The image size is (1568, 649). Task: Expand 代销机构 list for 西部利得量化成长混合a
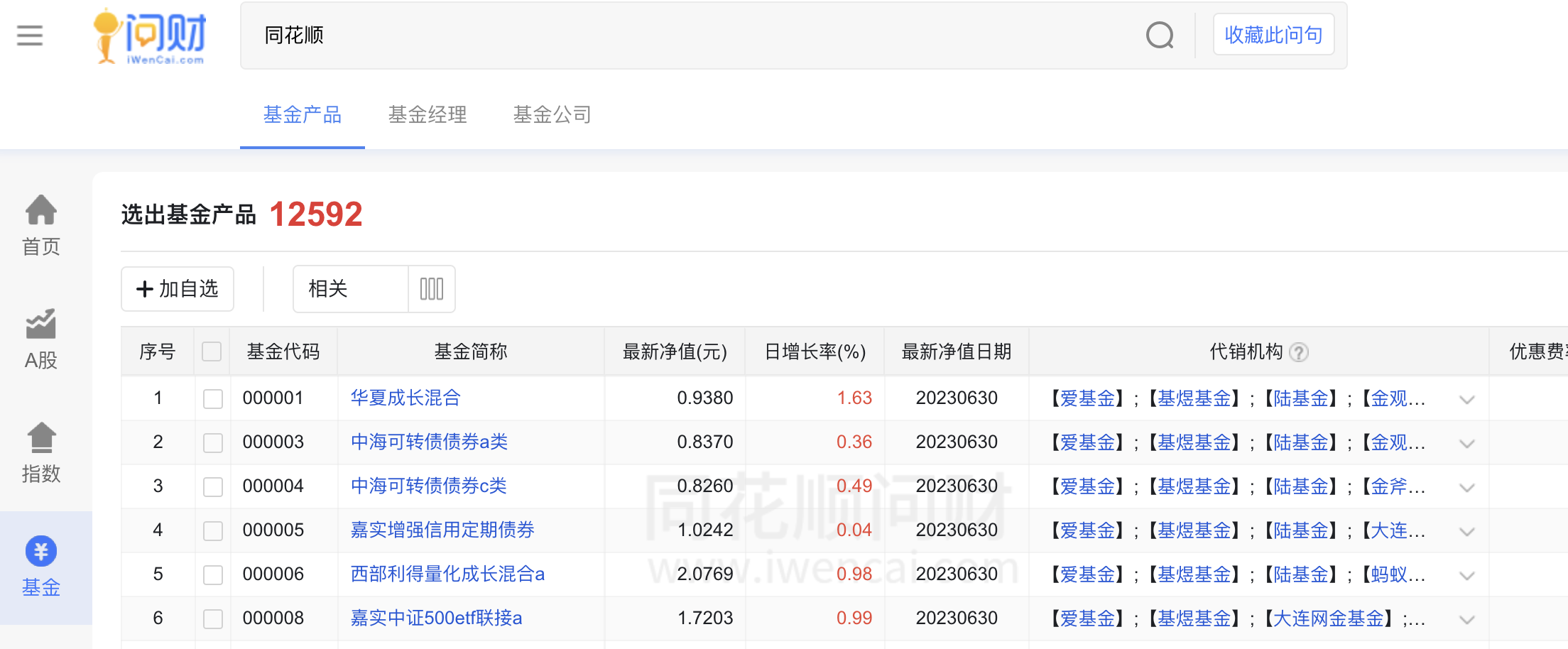1467,576
